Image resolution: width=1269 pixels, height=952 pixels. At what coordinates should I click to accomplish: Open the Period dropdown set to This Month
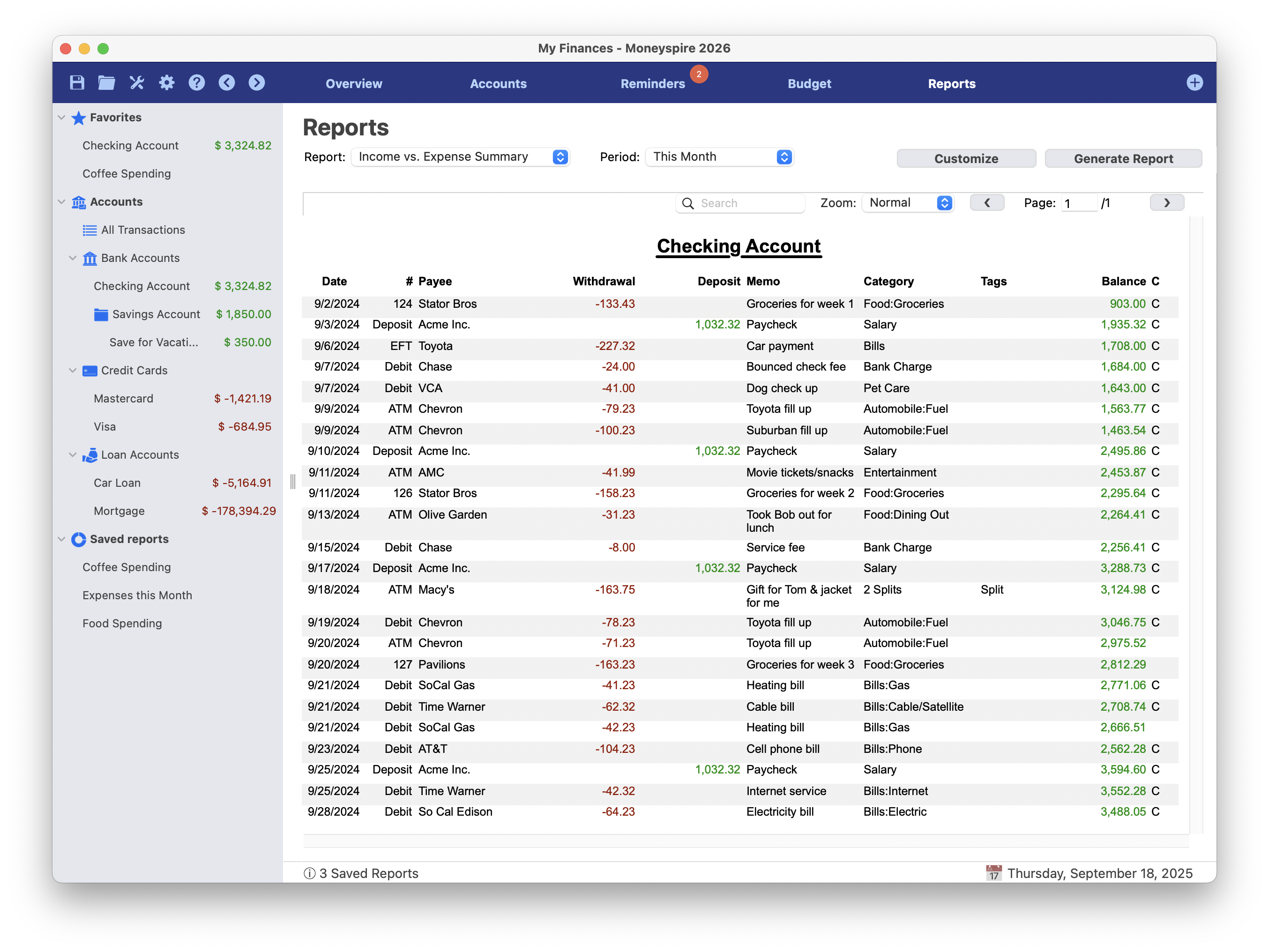point(719,156)
